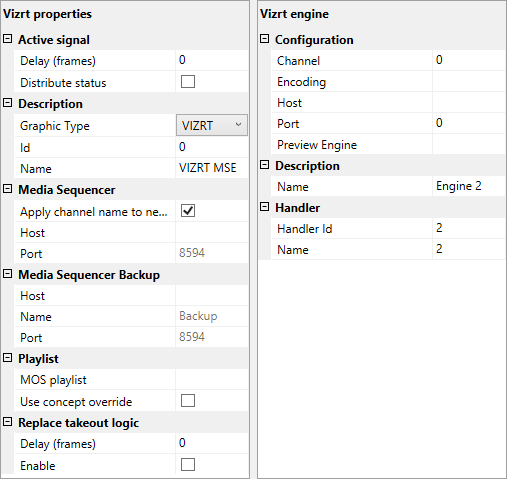The image size is (507, 479).
Task: Select the MOS playlist property label
Action: point(53,380)
